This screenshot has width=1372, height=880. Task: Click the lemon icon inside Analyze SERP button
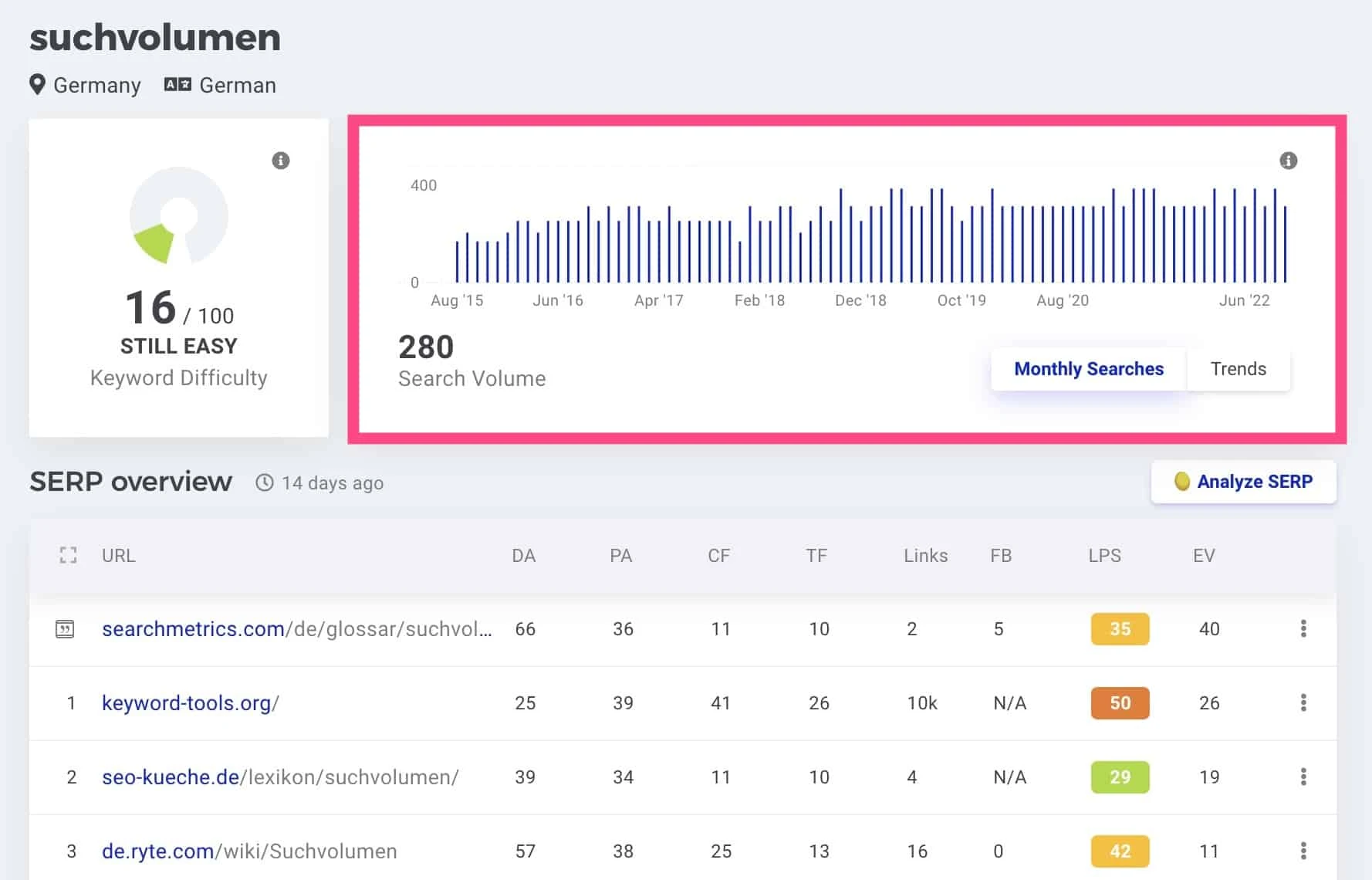[1183, 481]
